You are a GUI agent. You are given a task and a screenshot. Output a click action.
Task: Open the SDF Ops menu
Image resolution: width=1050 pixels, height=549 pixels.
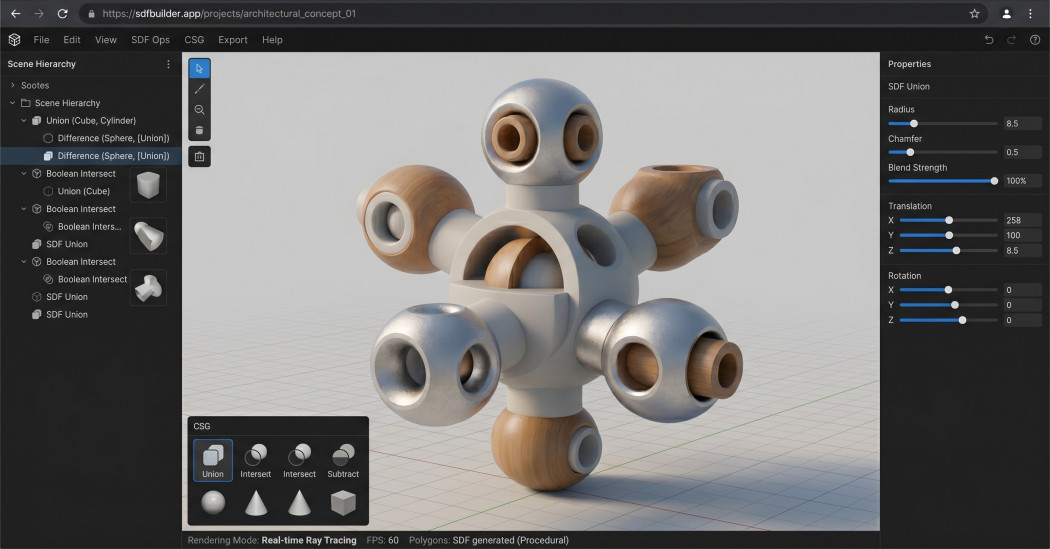point(151,40)
